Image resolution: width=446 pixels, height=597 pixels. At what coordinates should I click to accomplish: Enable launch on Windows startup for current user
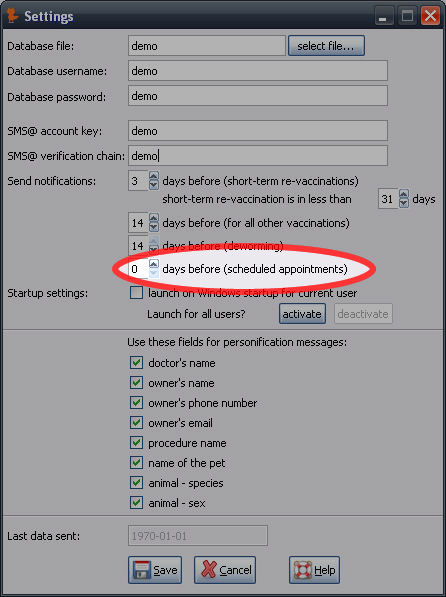[136, 293]
